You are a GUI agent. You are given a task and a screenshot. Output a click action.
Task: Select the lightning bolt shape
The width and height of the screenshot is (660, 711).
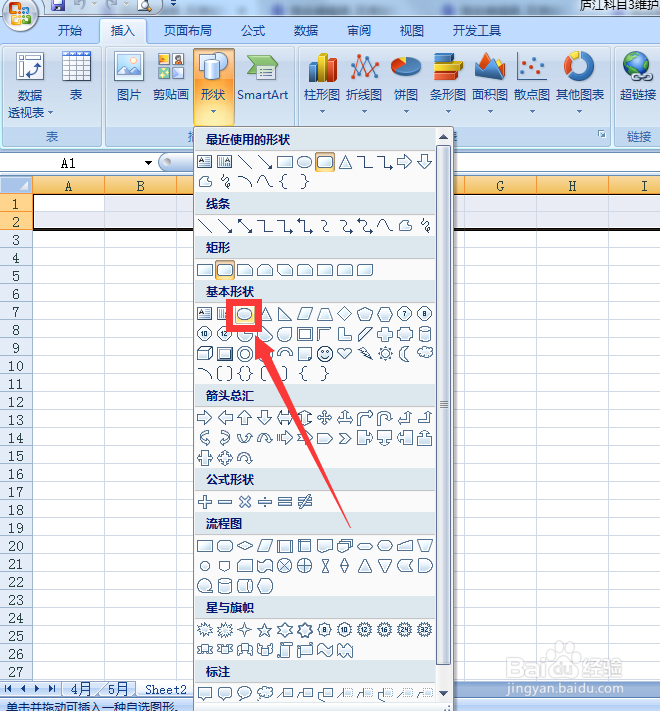(364, 354)
